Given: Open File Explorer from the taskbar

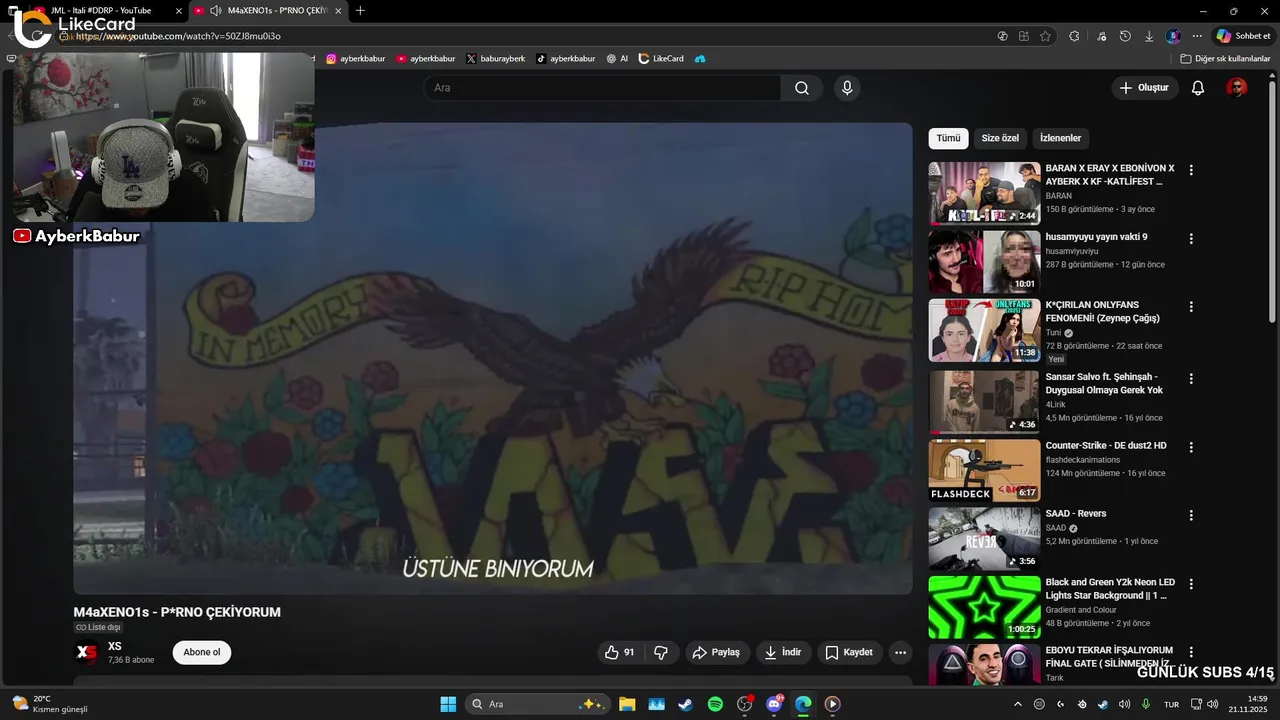Looking at the screenshot, I should coord(627,704).
